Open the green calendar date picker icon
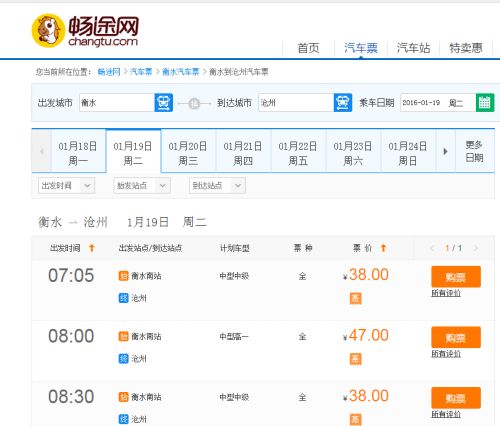This screenshot has height=426, width=500. [x=485, y=102]
